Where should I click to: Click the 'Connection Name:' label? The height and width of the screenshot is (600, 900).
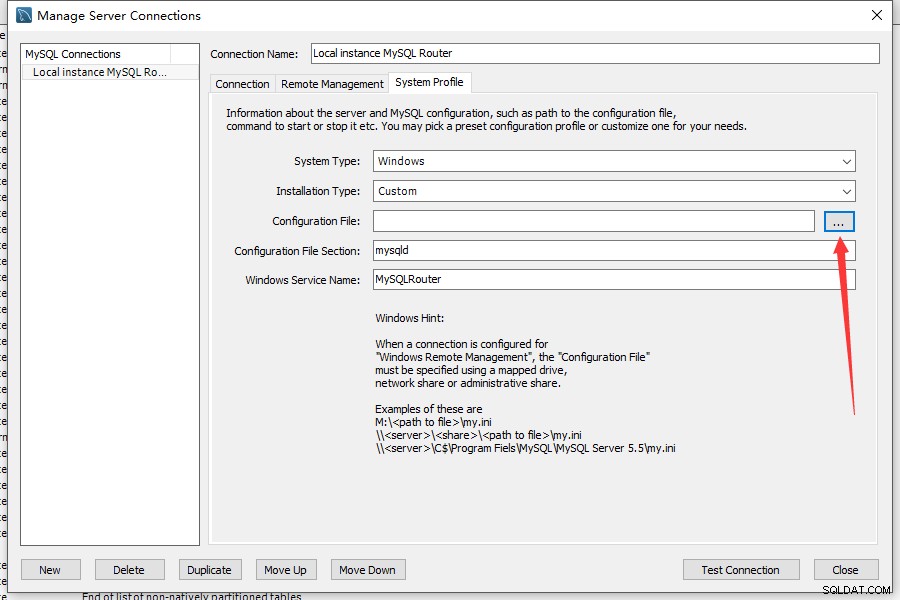pyautogui.click(x=254, y=54)
